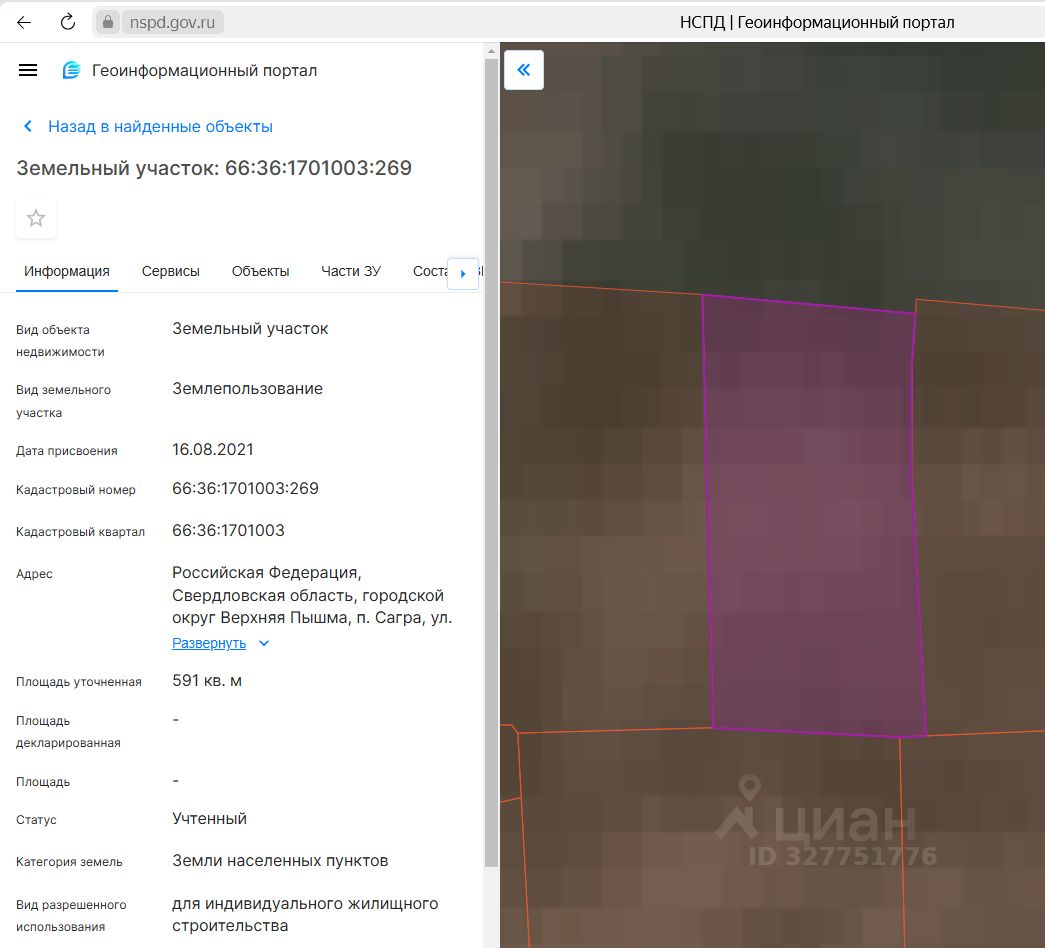The image size is (1045, 948).
Task: Click the Площадь декларированная label
Action: (68, 731)
